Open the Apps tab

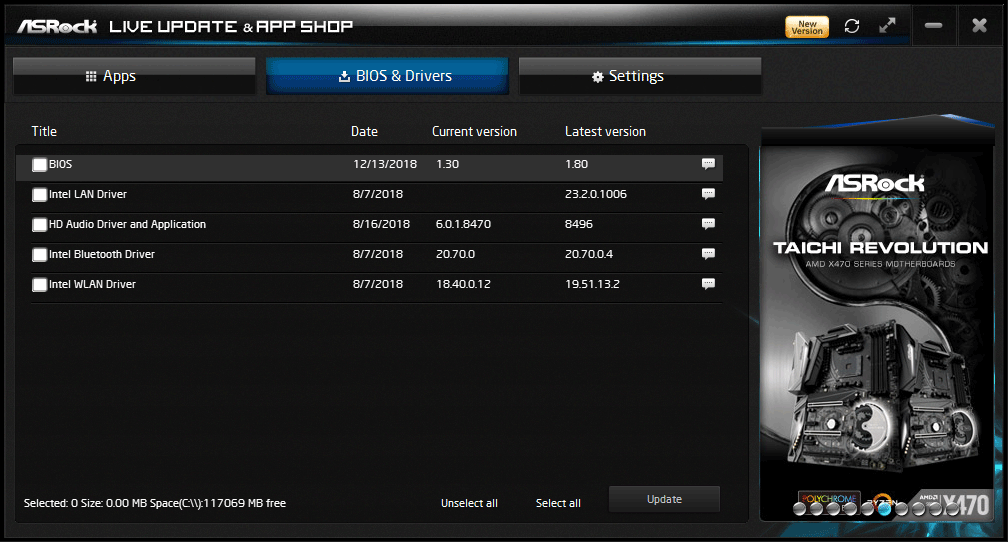pos(134,76)
